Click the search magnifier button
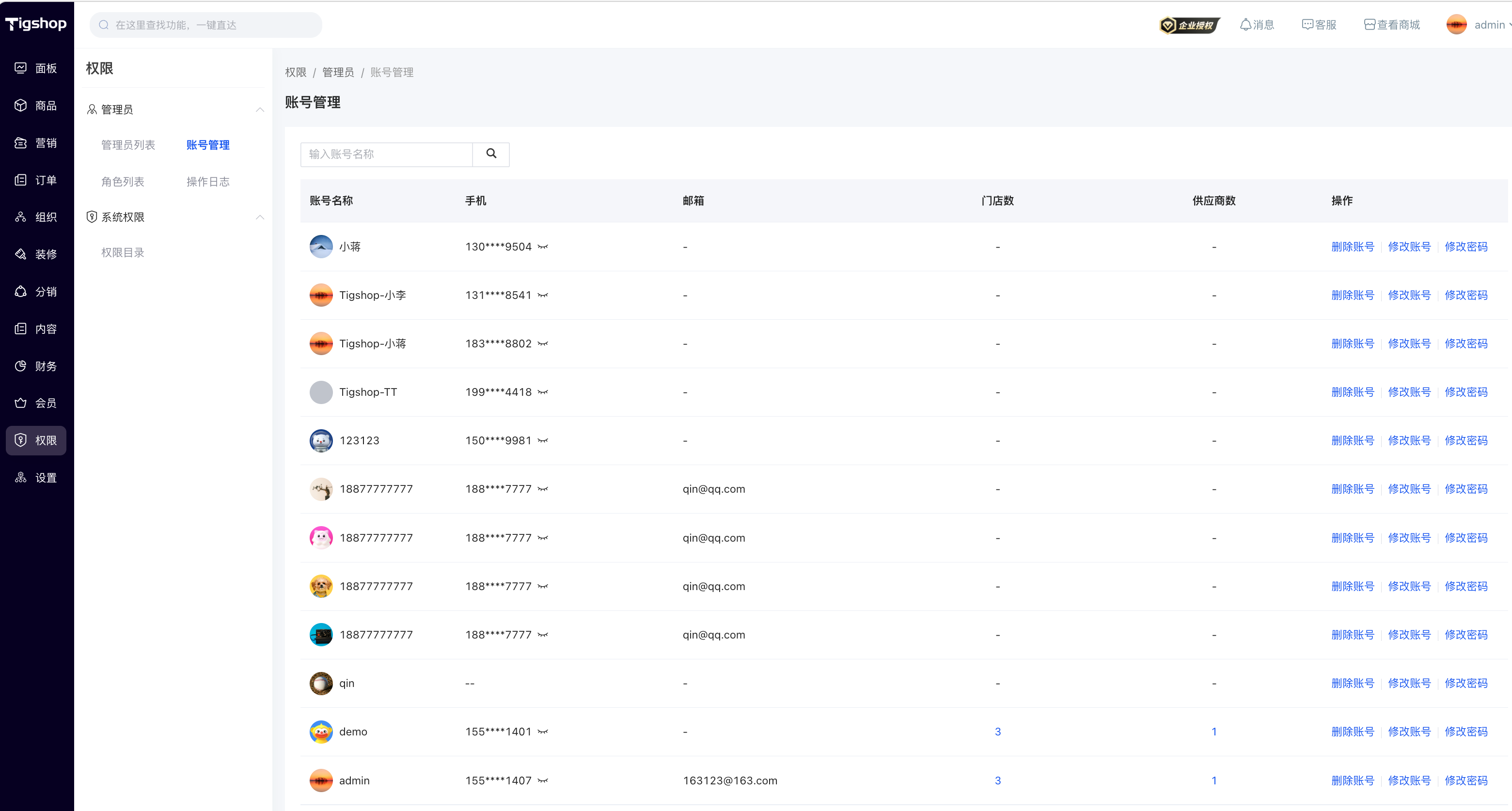 click(x=491, y=155)
